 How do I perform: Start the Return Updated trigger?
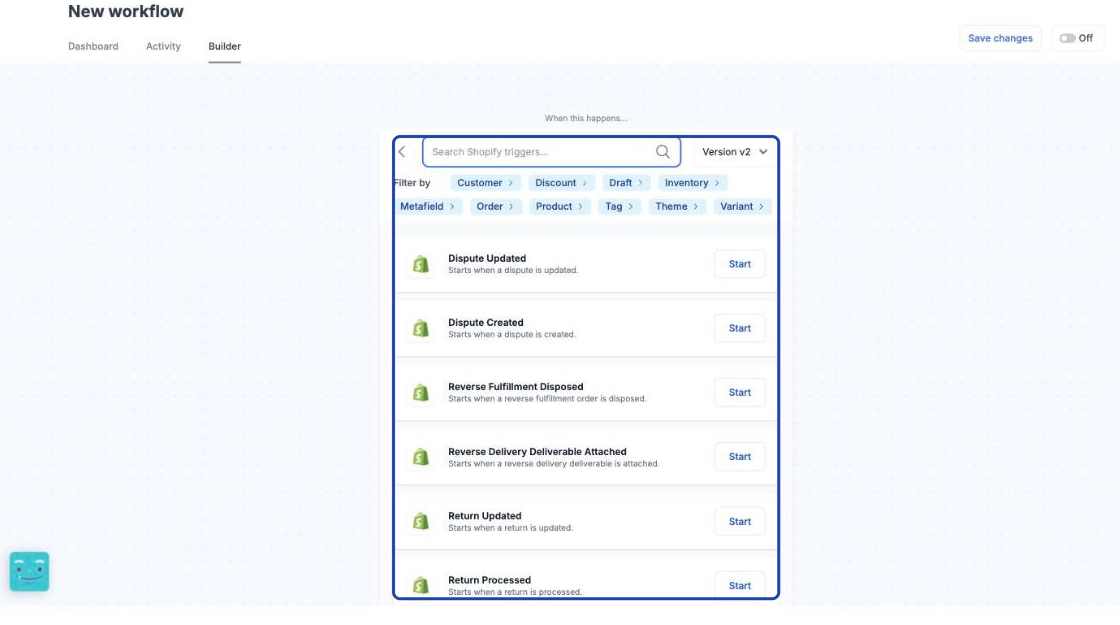(x=739, y=521)
